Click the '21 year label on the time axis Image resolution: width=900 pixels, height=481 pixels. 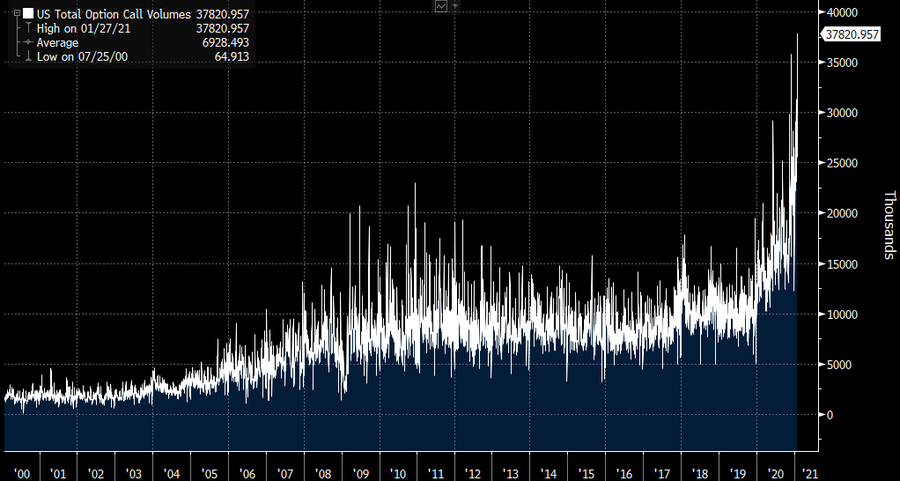813,471
